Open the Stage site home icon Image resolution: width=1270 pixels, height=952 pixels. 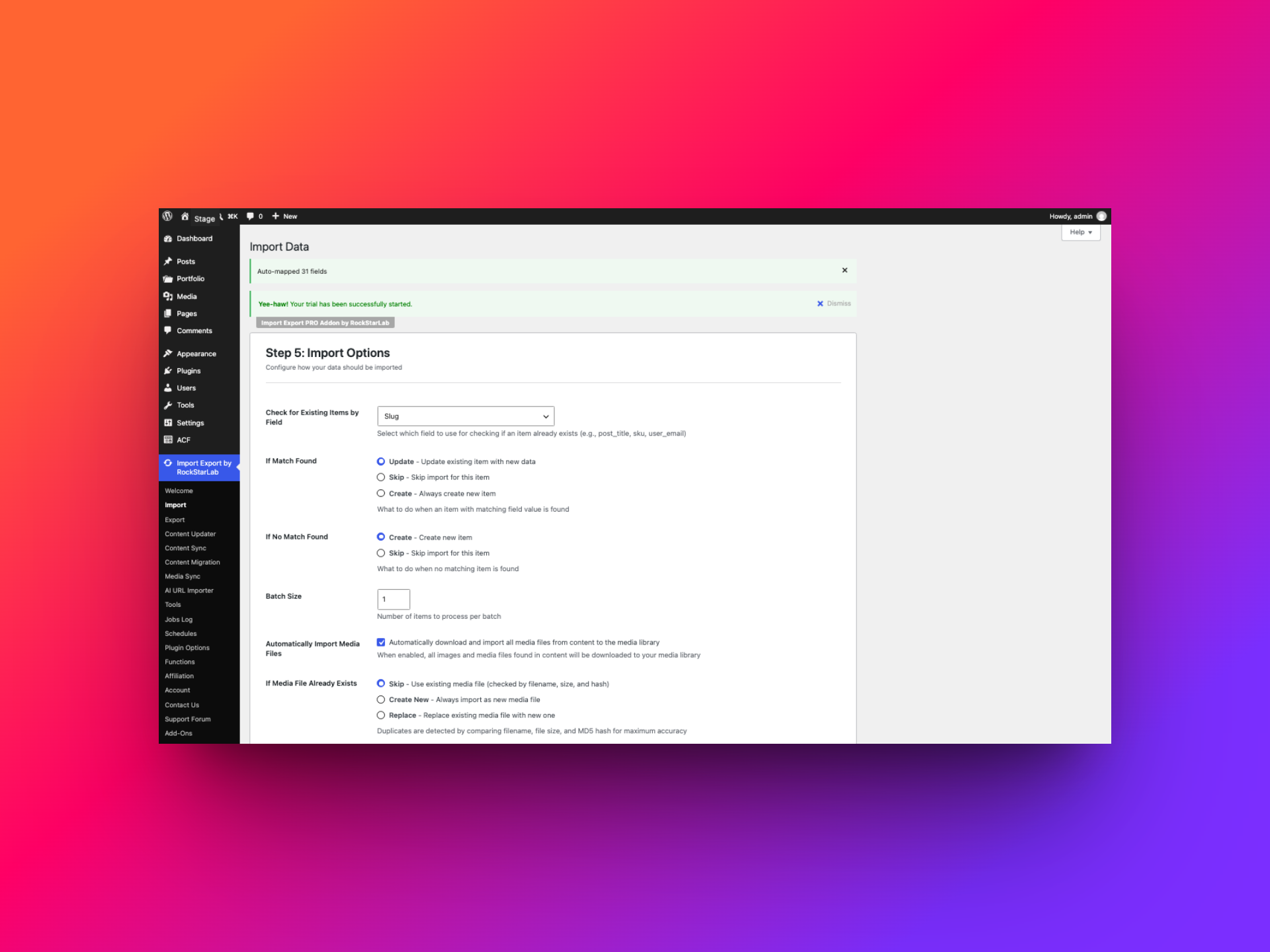coord(185,216)
